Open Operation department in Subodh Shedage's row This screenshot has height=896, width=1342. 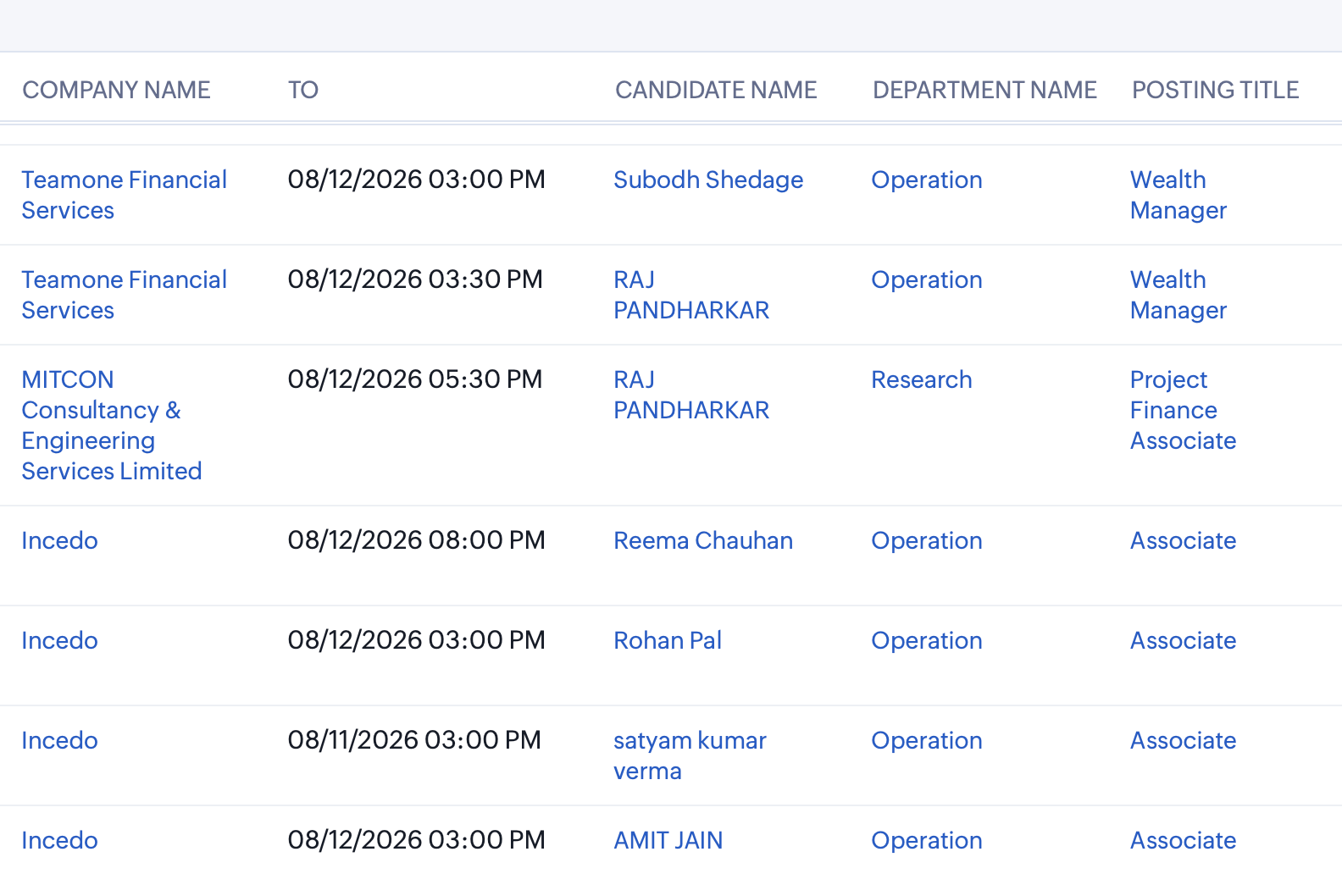[x=927, y=180]
